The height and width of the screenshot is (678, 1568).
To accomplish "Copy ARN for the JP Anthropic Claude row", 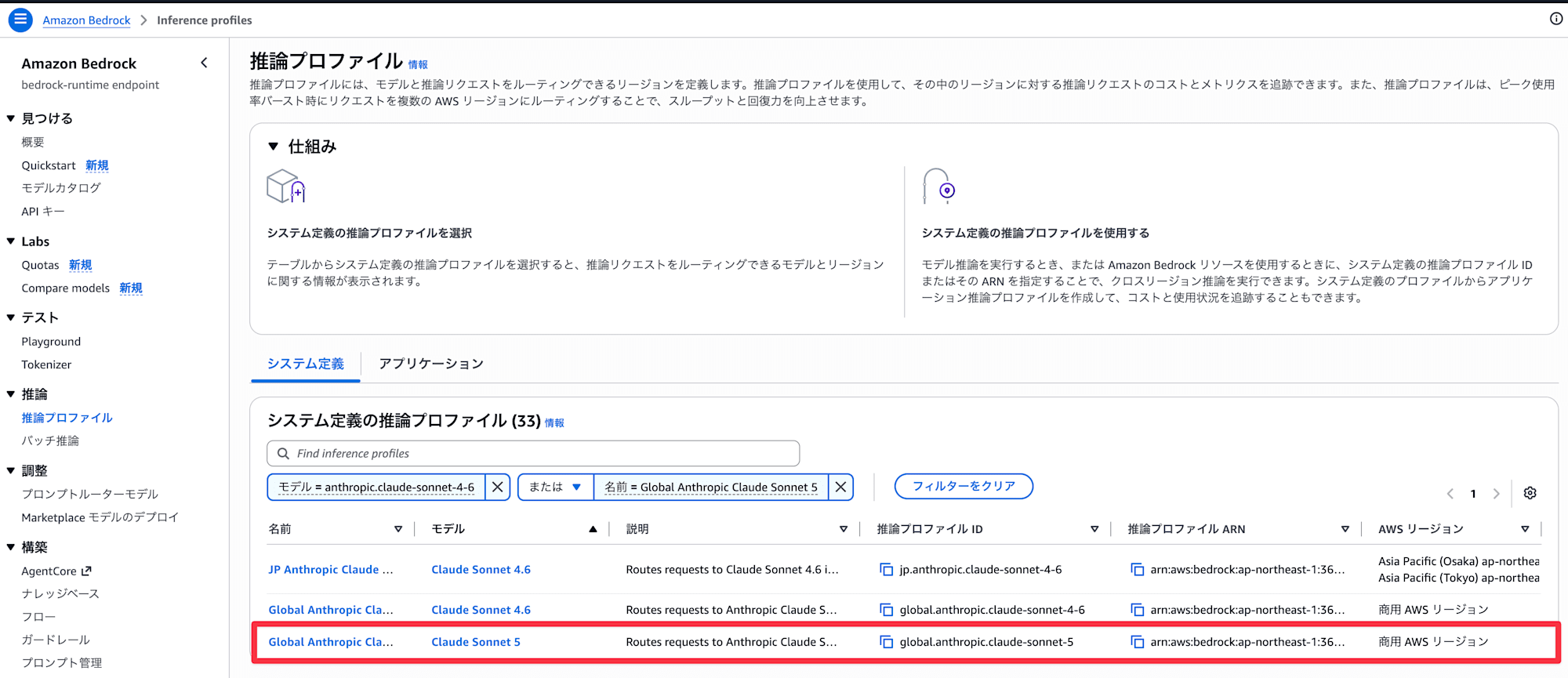I will (1138, 570).
